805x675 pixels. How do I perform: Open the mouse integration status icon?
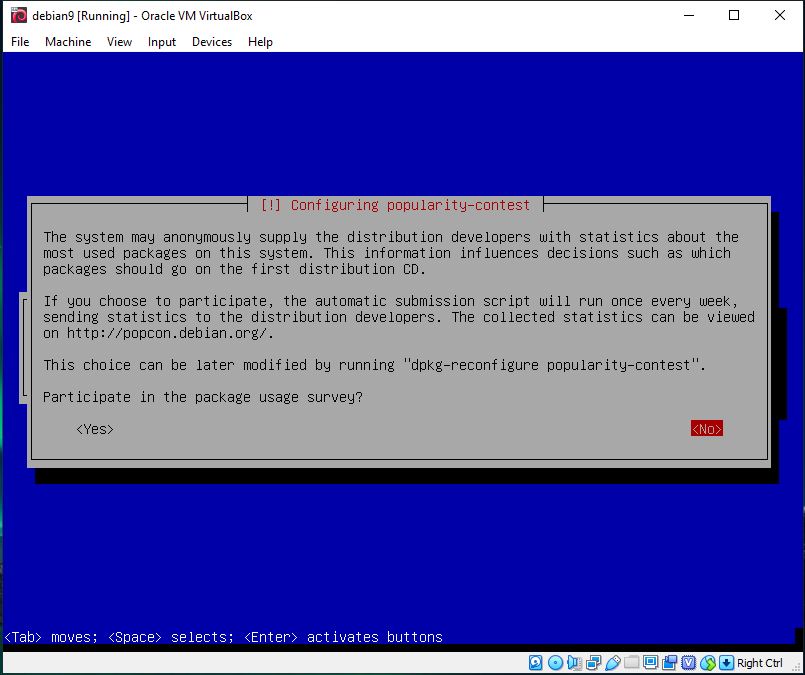[707, 663]
